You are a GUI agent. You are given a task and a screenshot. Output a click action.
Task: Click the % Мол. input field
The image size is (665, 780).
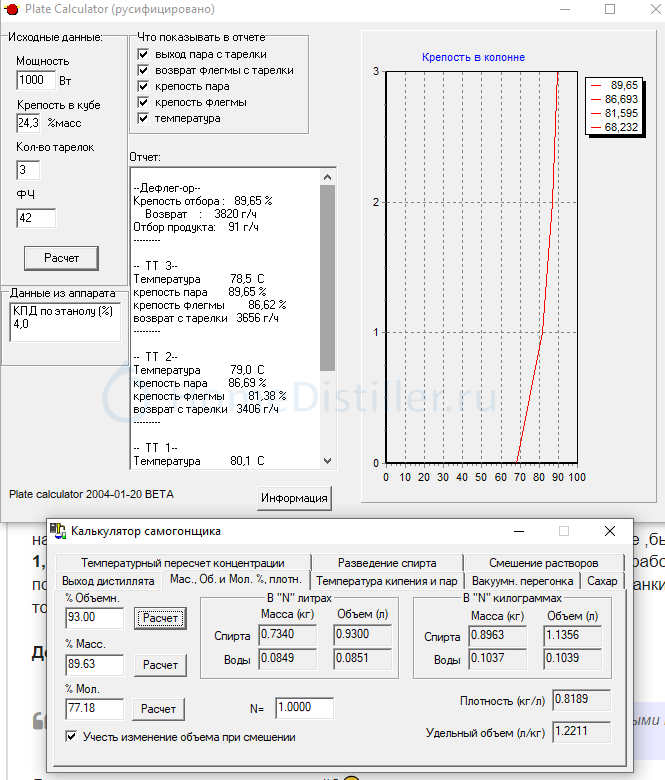point(95,708)
